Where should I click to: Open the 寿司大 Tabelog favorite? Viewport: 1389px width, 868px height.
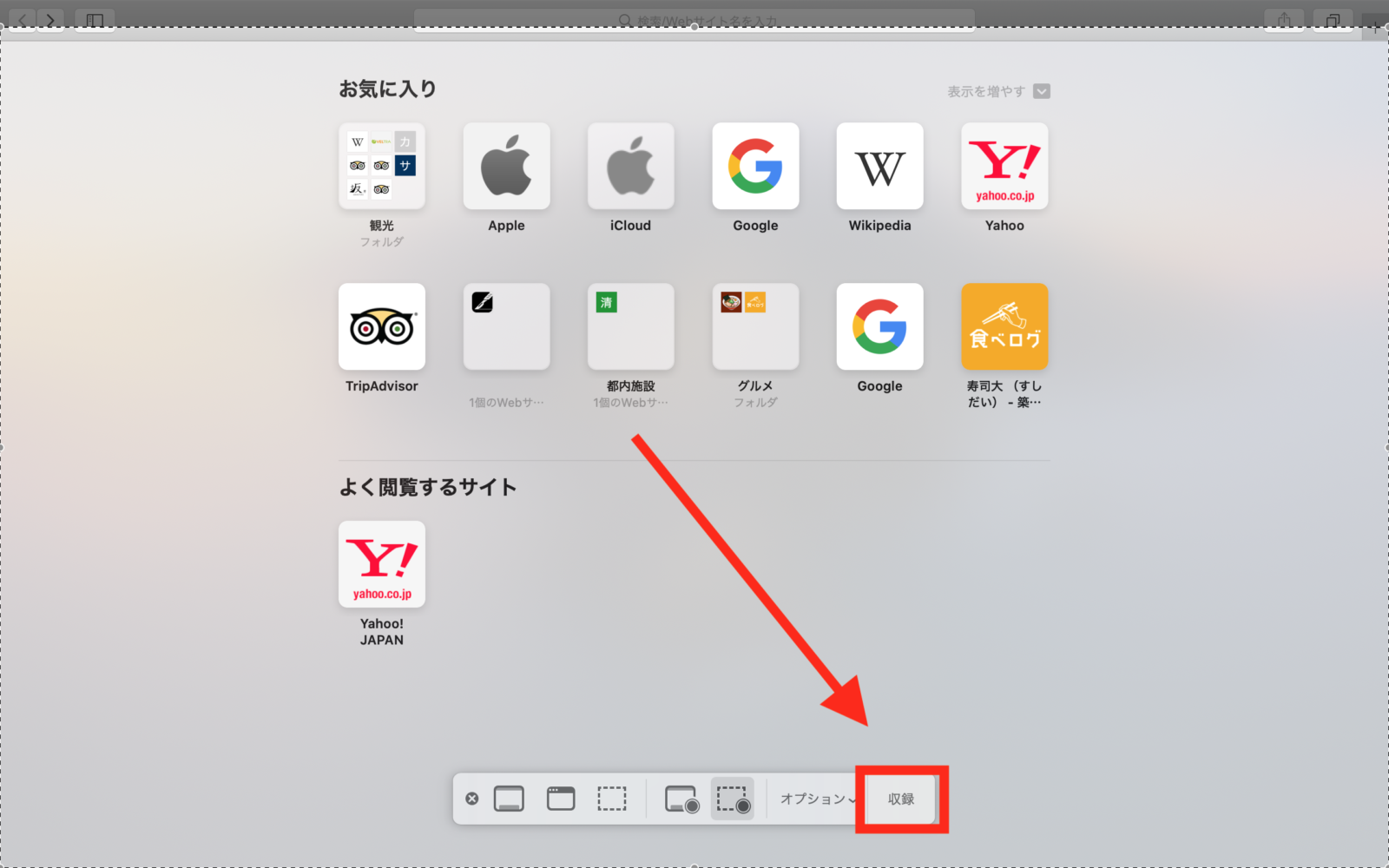(x=1004, y=326)
